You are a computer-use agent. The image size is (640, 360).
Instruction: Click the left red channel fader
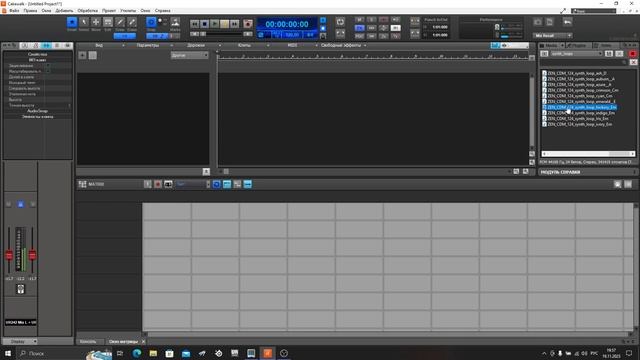[x=9, y=256]
